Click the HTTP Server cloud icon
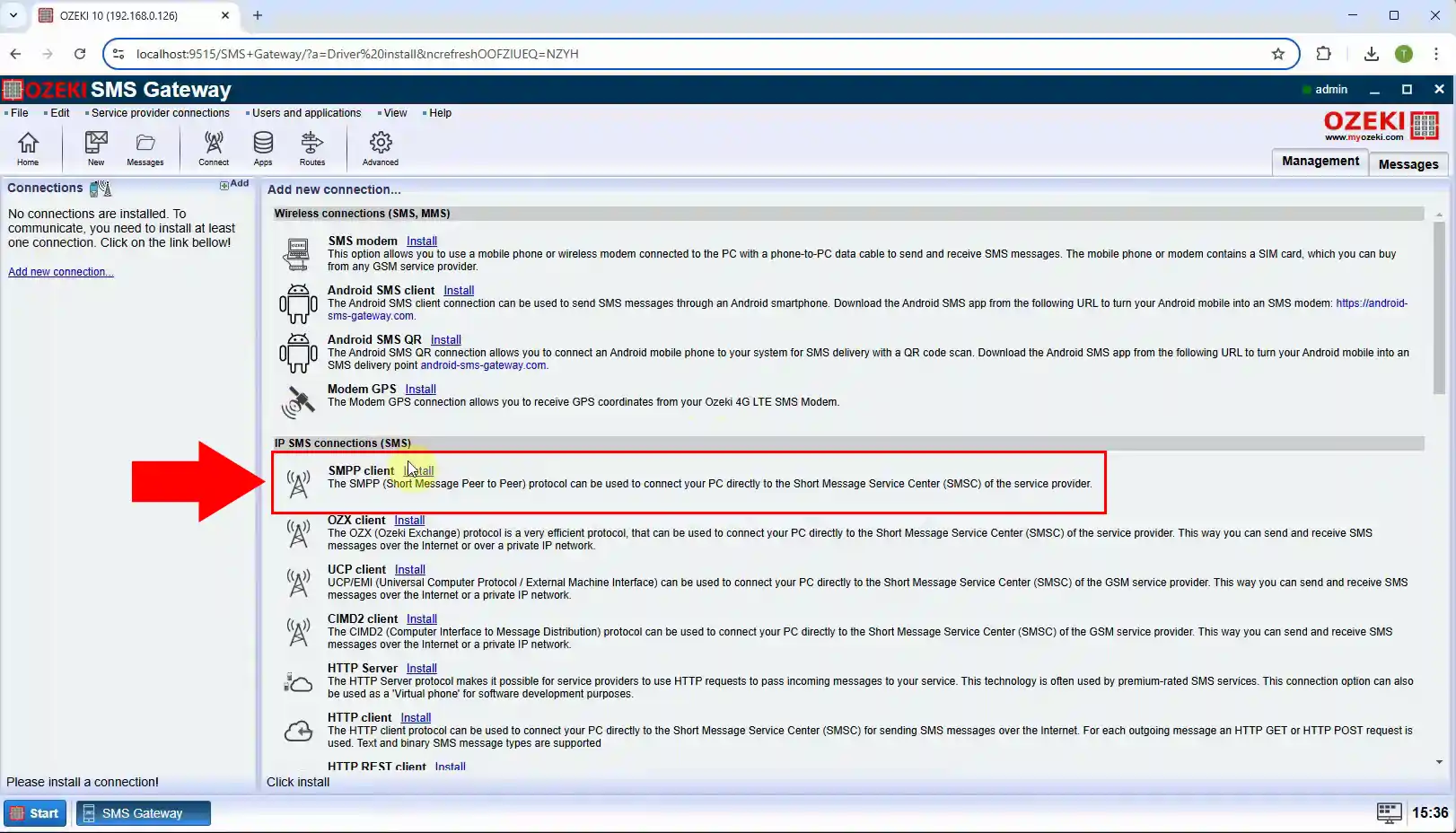1456x833 pixels. [x=298, y=683]
